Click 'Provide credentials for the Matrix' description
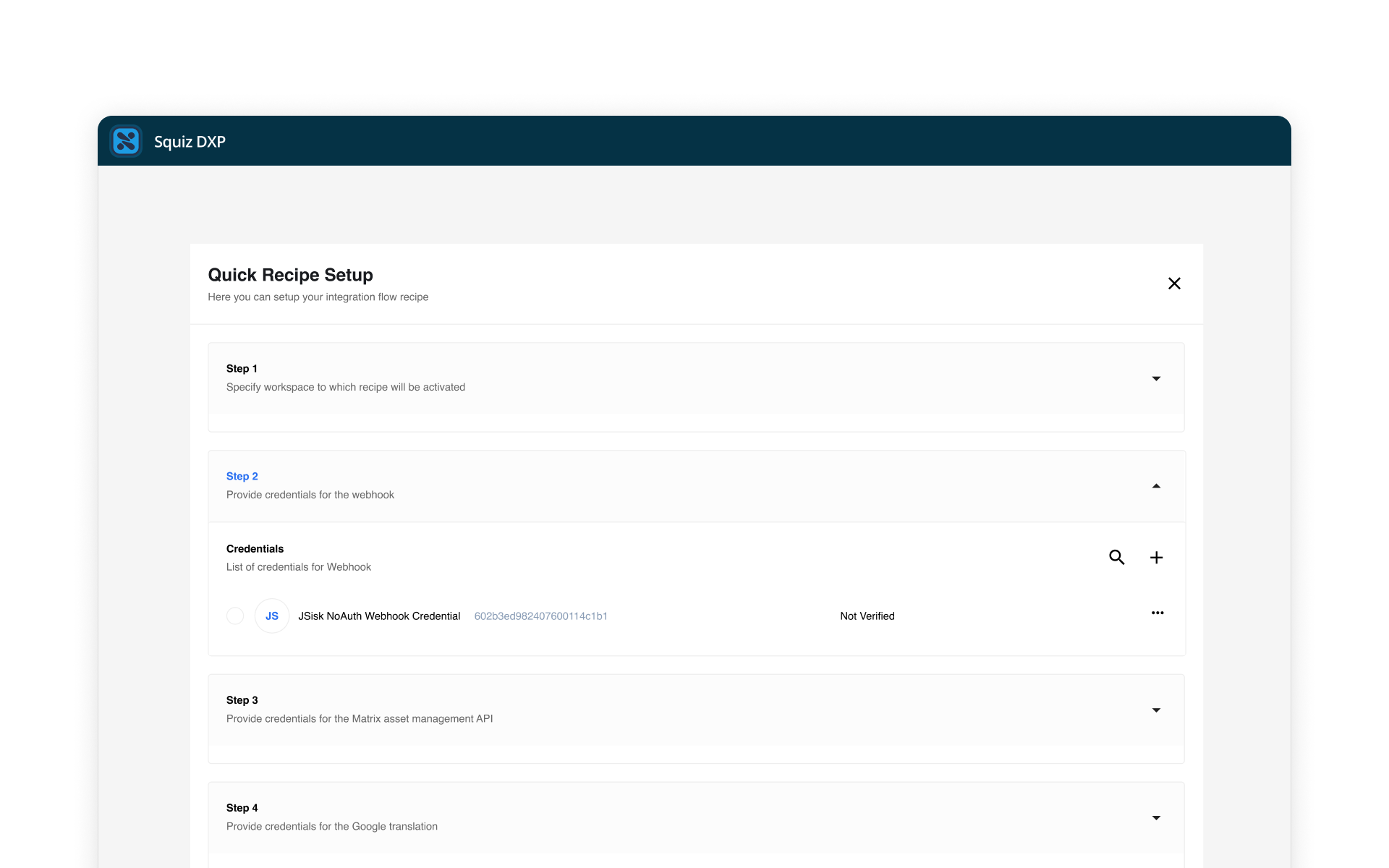Image resolution: width=1389 pixels, height=868 pixels. 360,718
